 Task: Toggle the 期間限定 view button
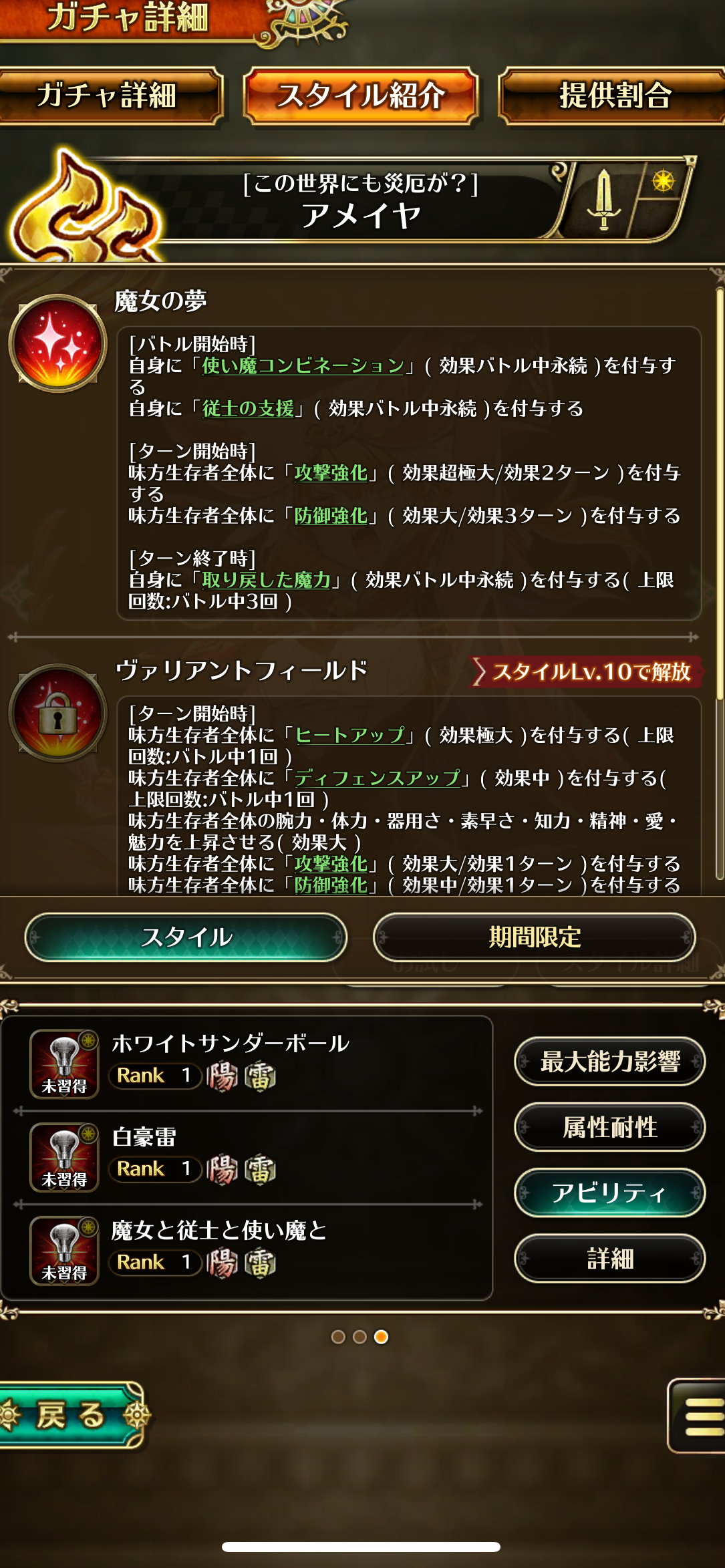coord(535,937)
